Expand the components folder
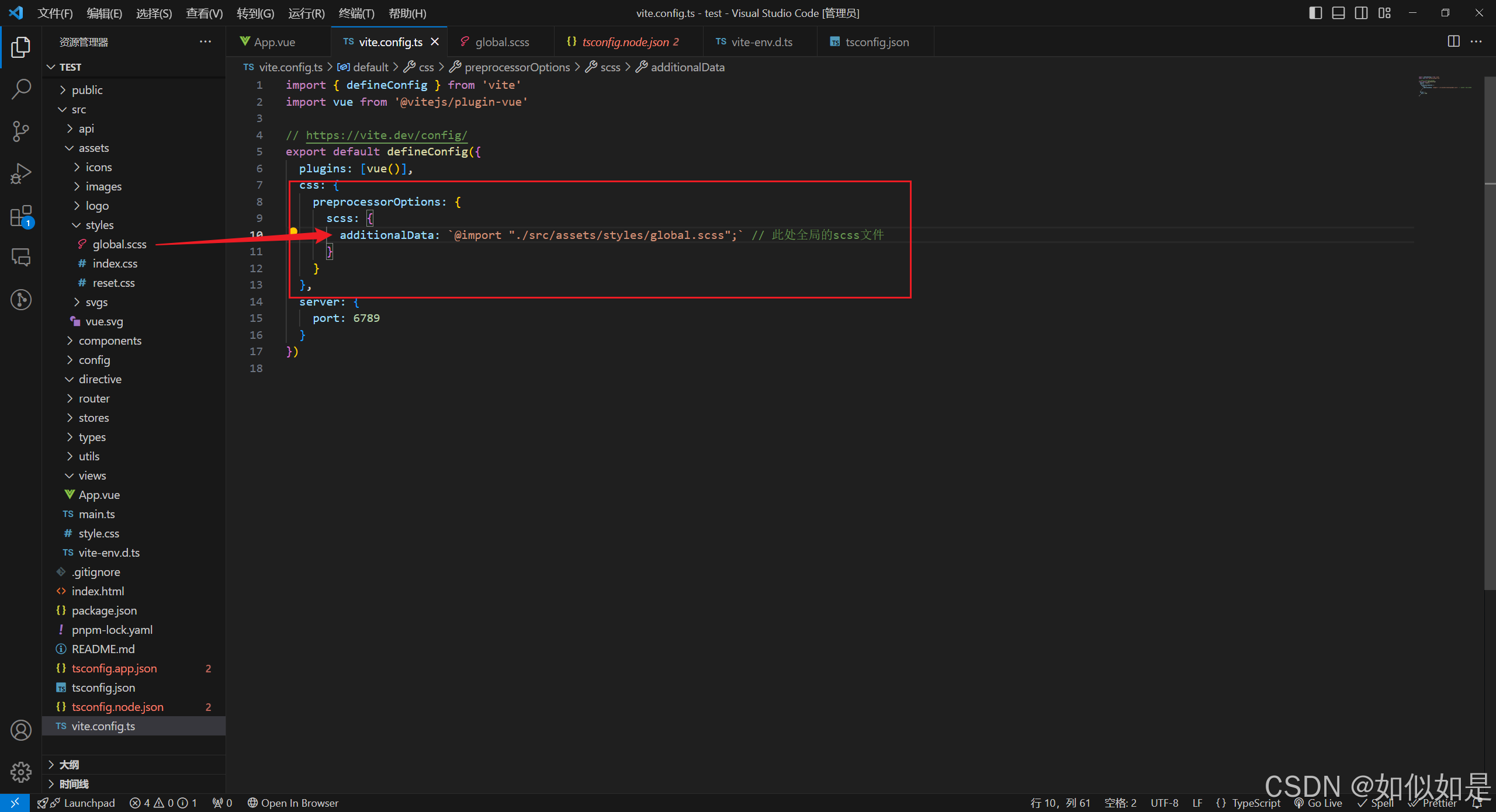The width and height of the screenshot is (1496, 812). click(x=110, y=341)
